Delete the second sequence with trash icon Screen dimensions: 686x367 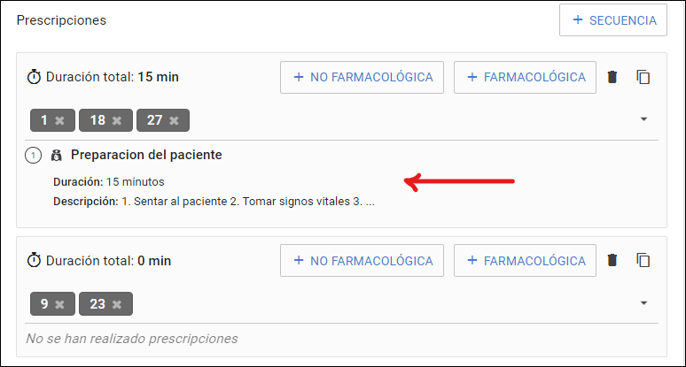pos(612,260)
